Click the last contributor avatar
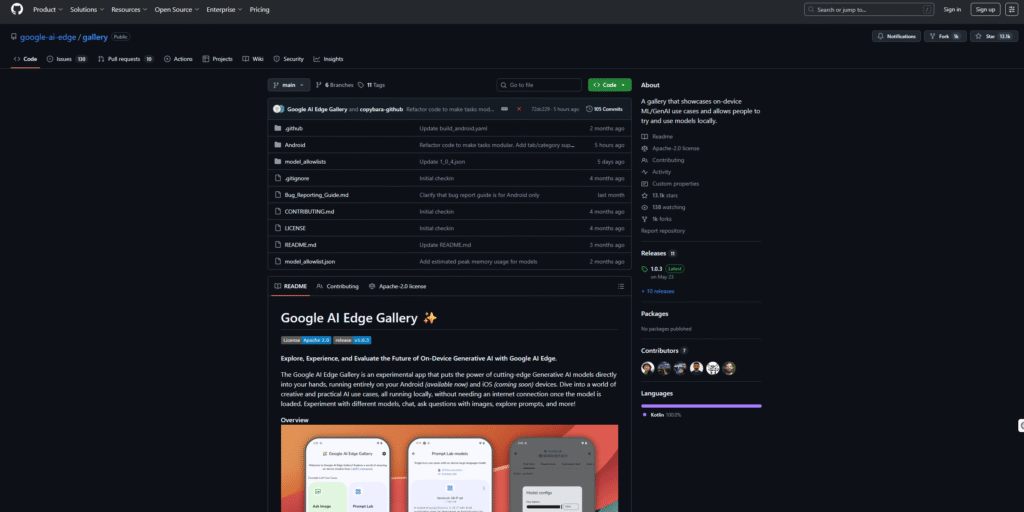1024x512 pixels. [729, 368]
